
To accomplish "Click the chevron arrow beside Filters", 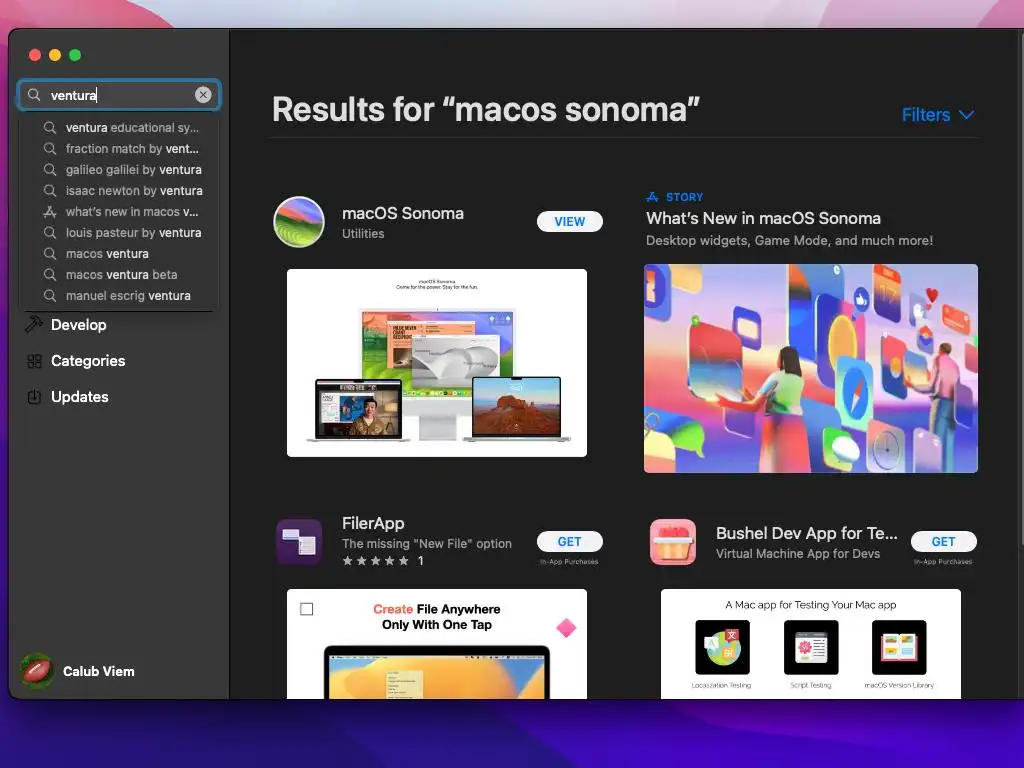I will tap(967, 115).
